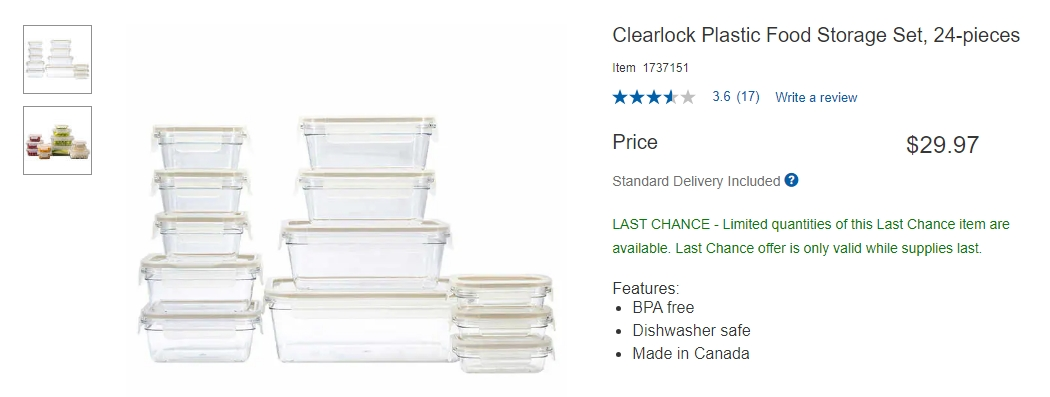Click the $29.97 price amount
The height and width of the screenshot is (397, 1050).
(x=942, y=145)
